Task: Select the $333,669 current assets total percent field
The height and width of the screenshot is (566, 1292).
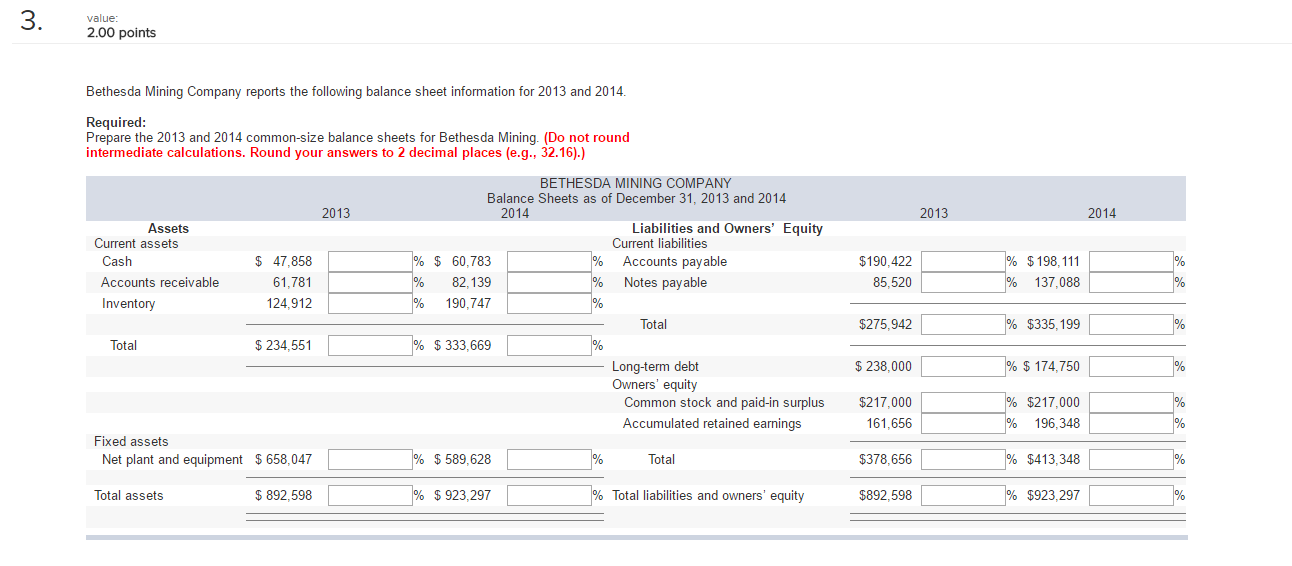Action: pos(549,346)
